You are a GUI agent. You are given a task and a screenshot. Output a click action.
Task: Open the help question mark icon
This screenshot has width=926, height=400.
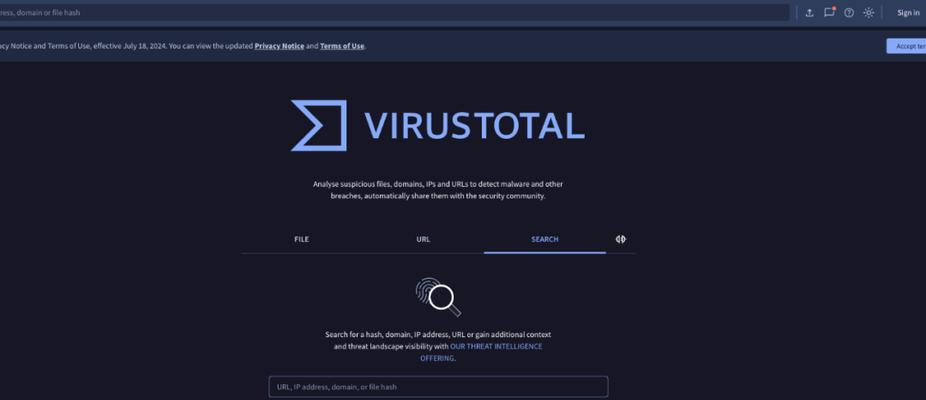click(x=849, y=12)
